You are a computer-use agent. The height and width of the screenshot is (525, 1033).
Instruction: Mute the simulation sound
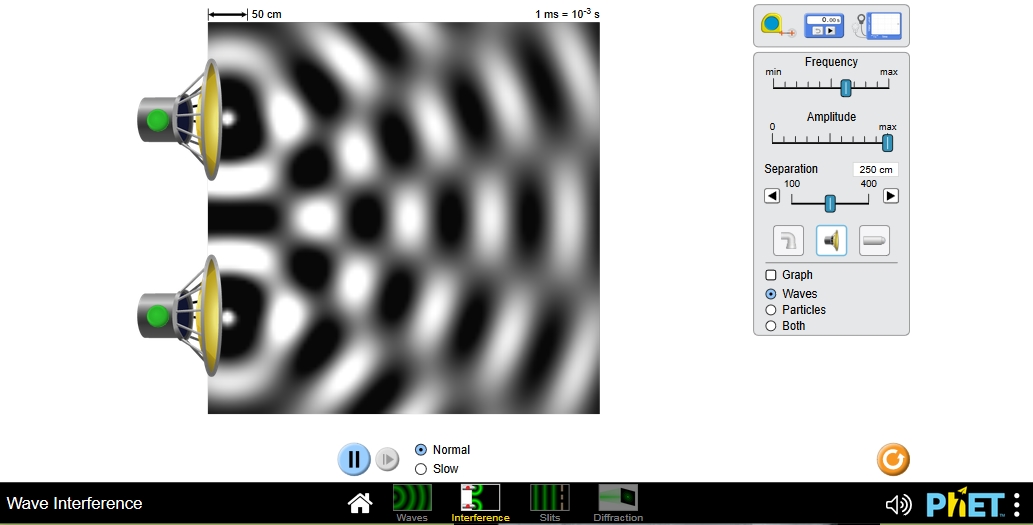899,505
